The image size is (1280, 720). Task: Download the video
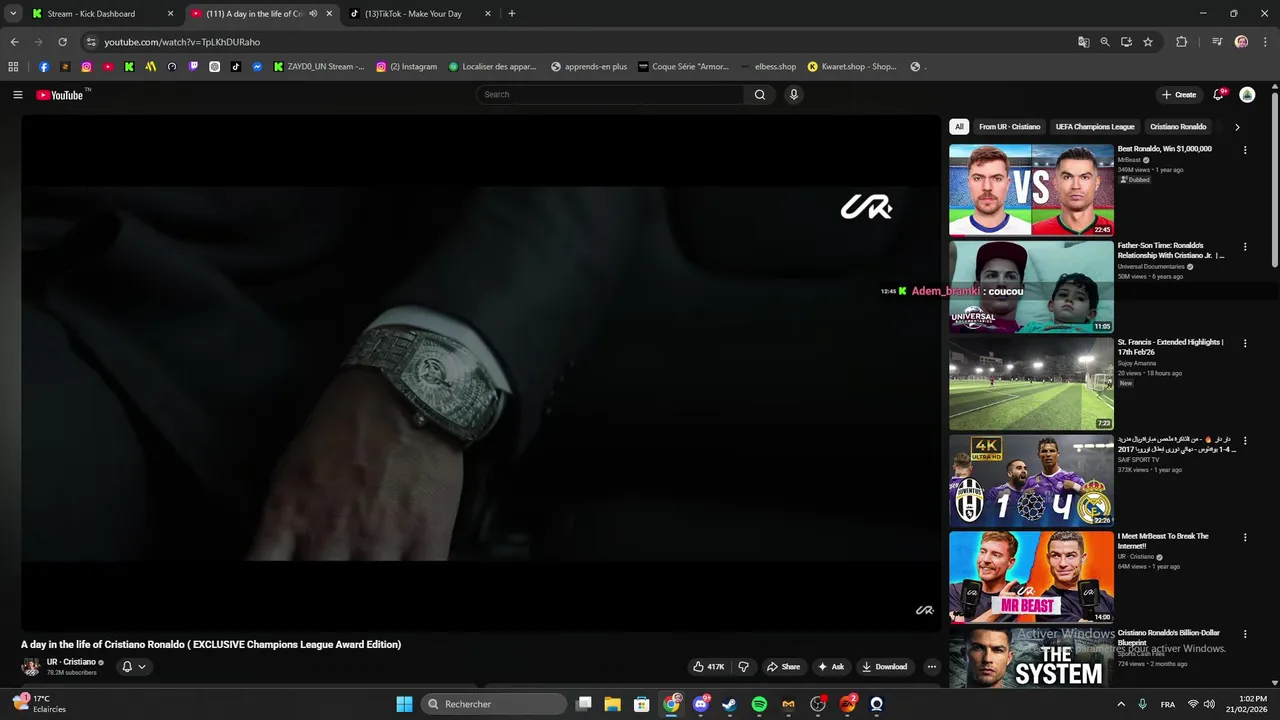(x=884, y=667)
